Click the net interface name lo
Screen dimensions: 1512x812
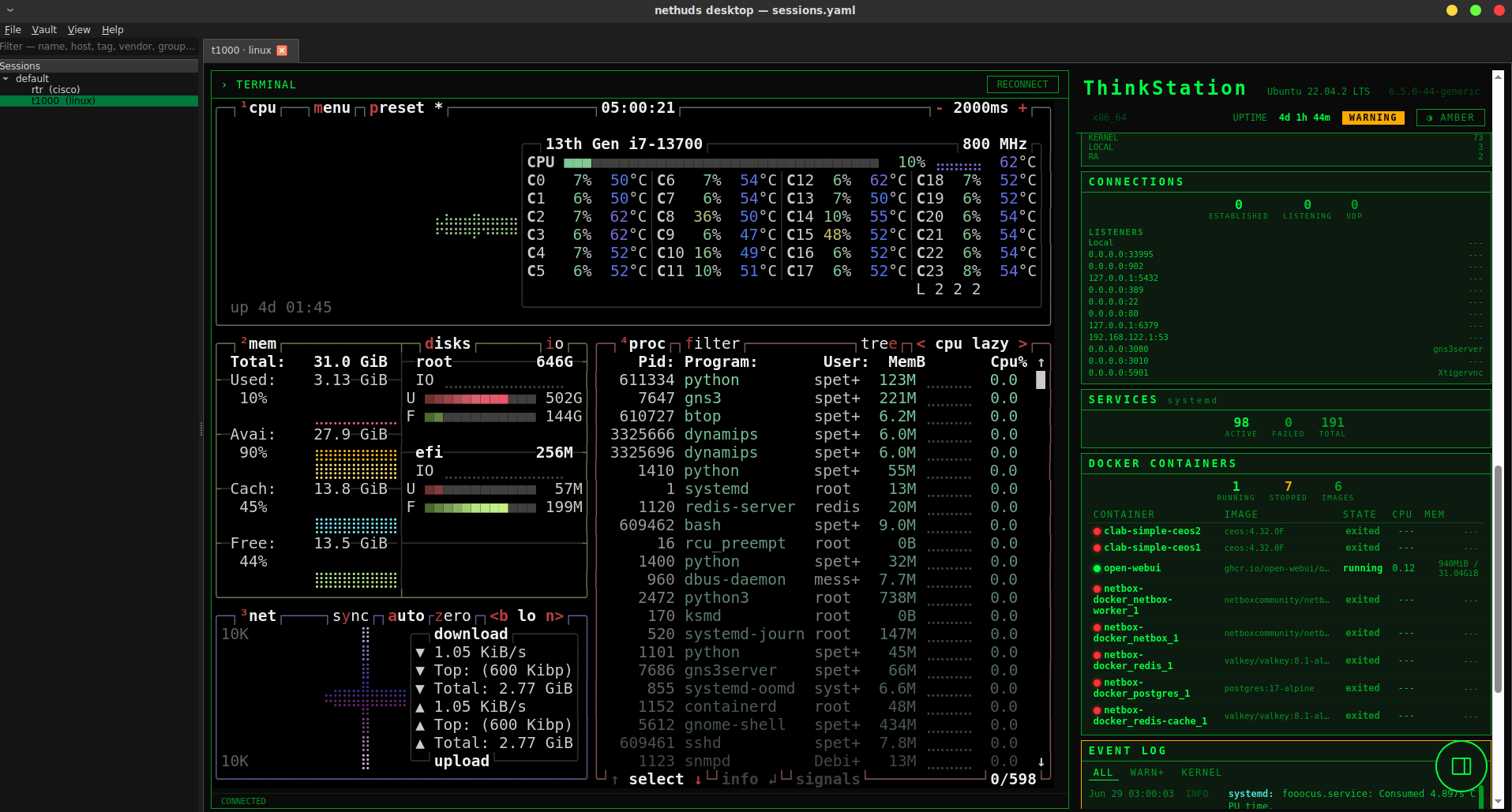527,616
